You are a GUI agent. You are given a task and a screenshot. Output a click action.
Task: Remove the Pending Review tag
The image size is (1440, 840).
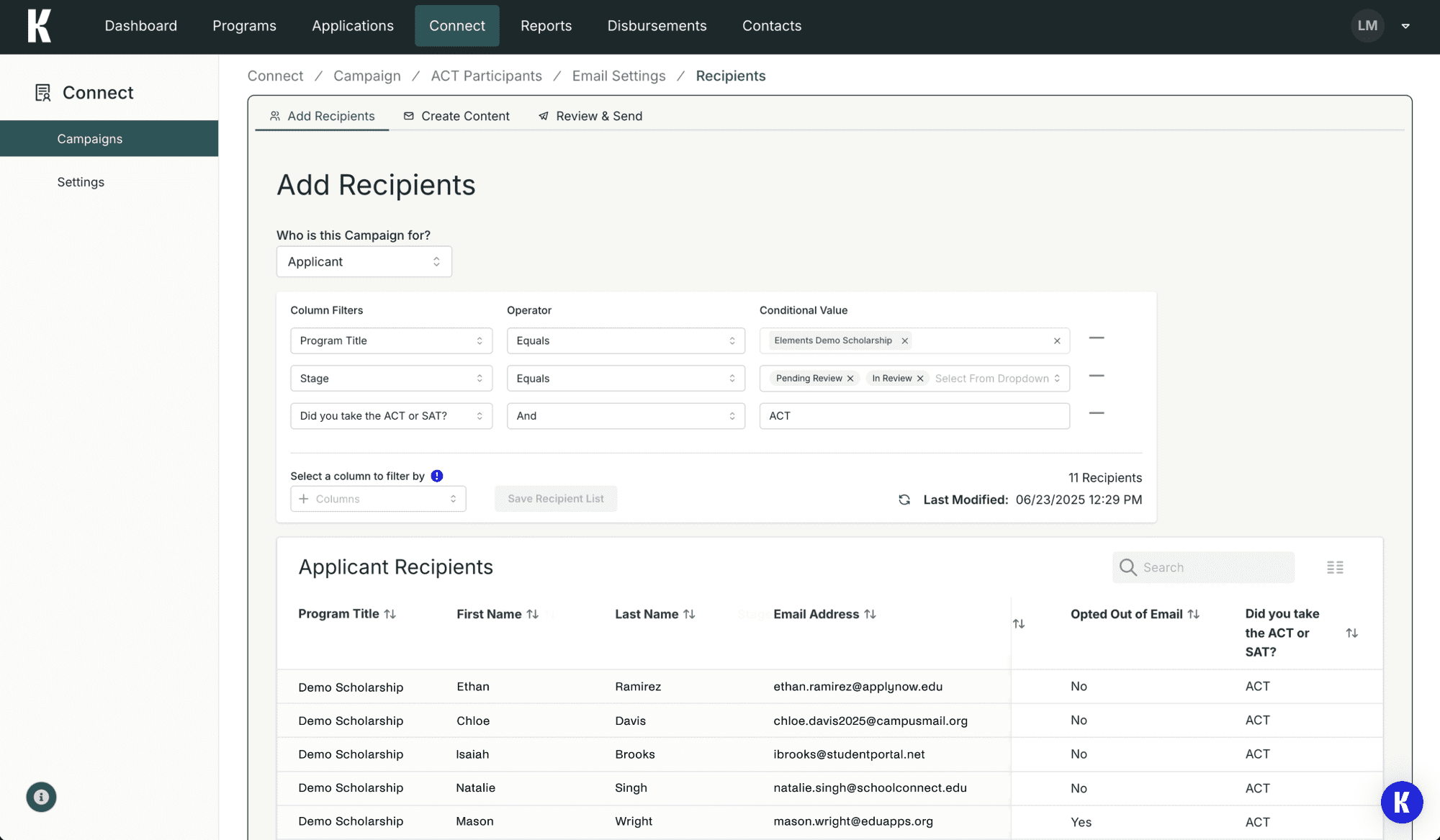[x=850, y=379]
